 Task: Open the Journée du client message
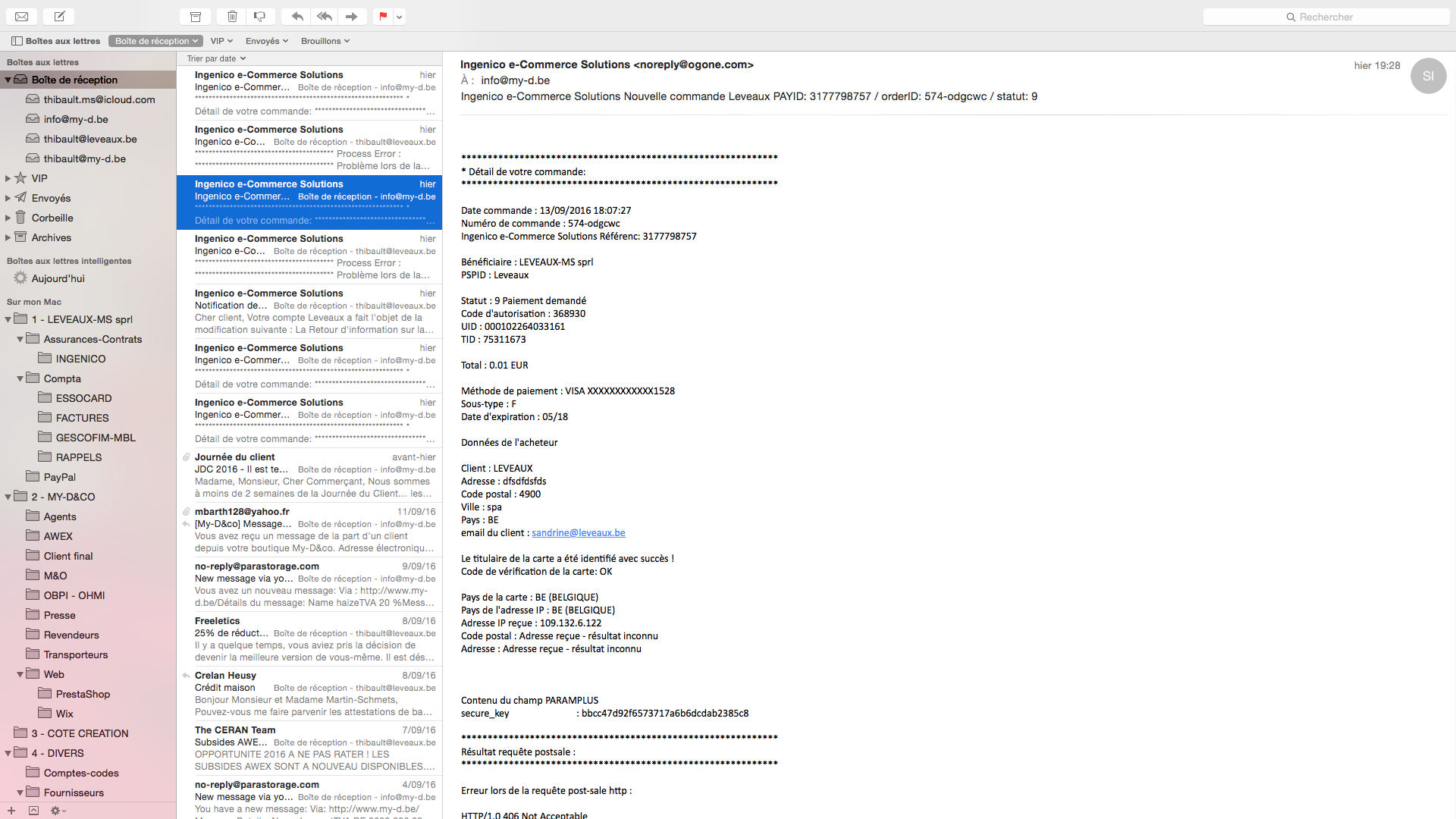click(309, 475)
